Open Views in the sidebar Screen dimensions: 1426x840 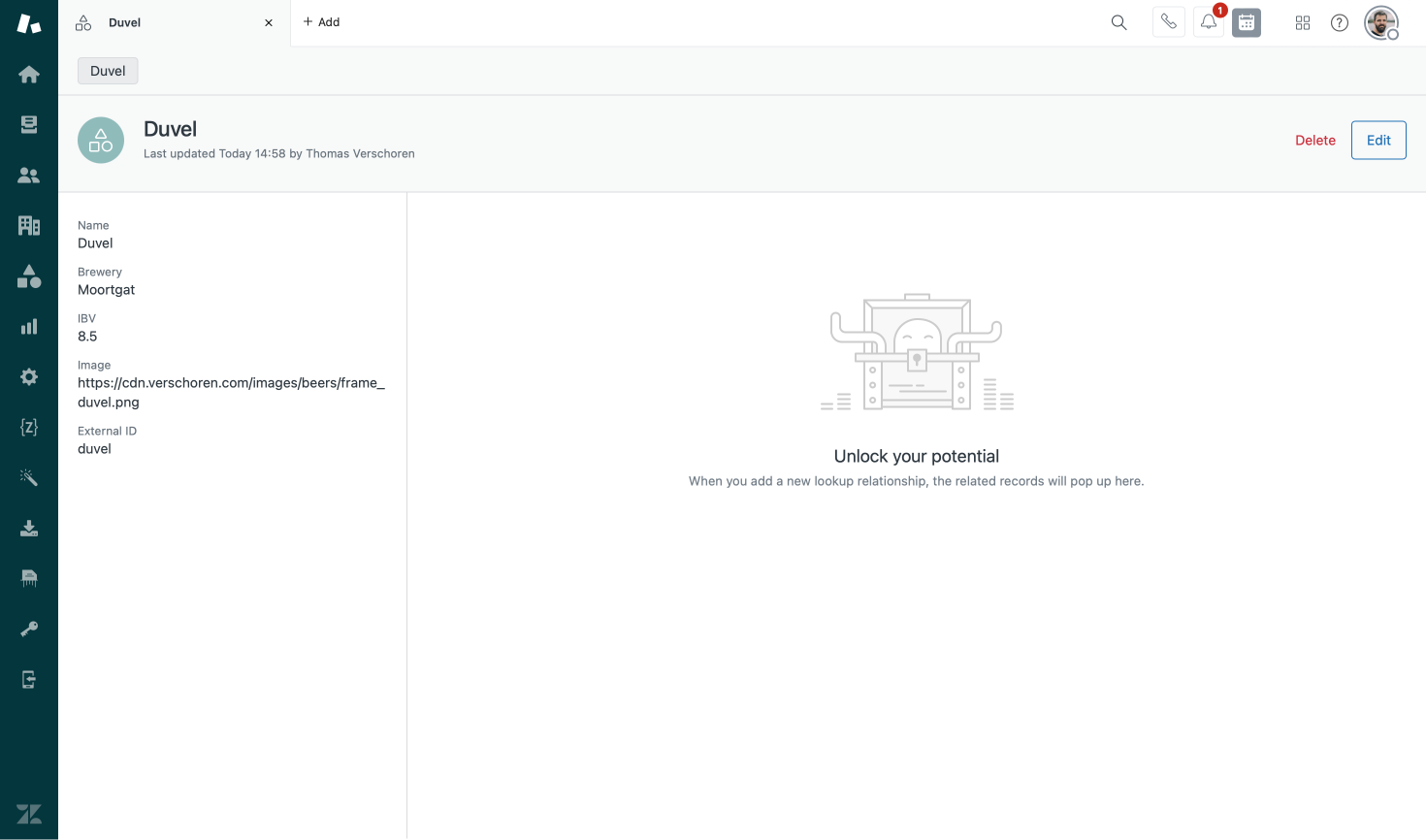(29, 124)
